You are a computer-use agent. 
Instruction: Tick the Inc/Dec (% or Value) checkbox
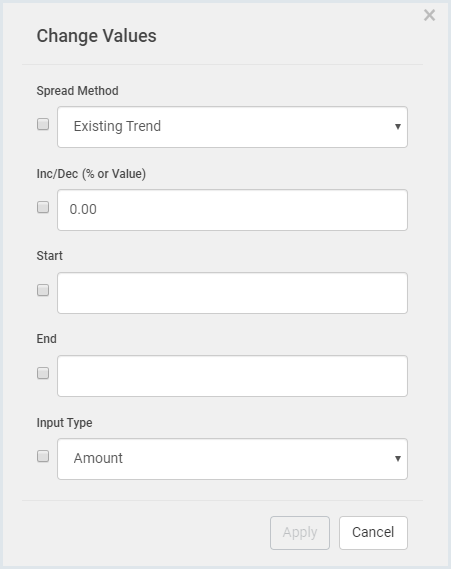pos(43,207)
